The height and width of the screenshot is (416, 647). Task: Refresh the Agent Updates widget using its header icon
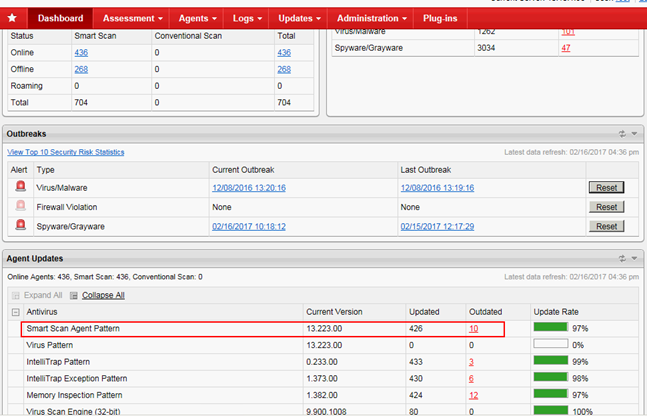pos(622,258)
